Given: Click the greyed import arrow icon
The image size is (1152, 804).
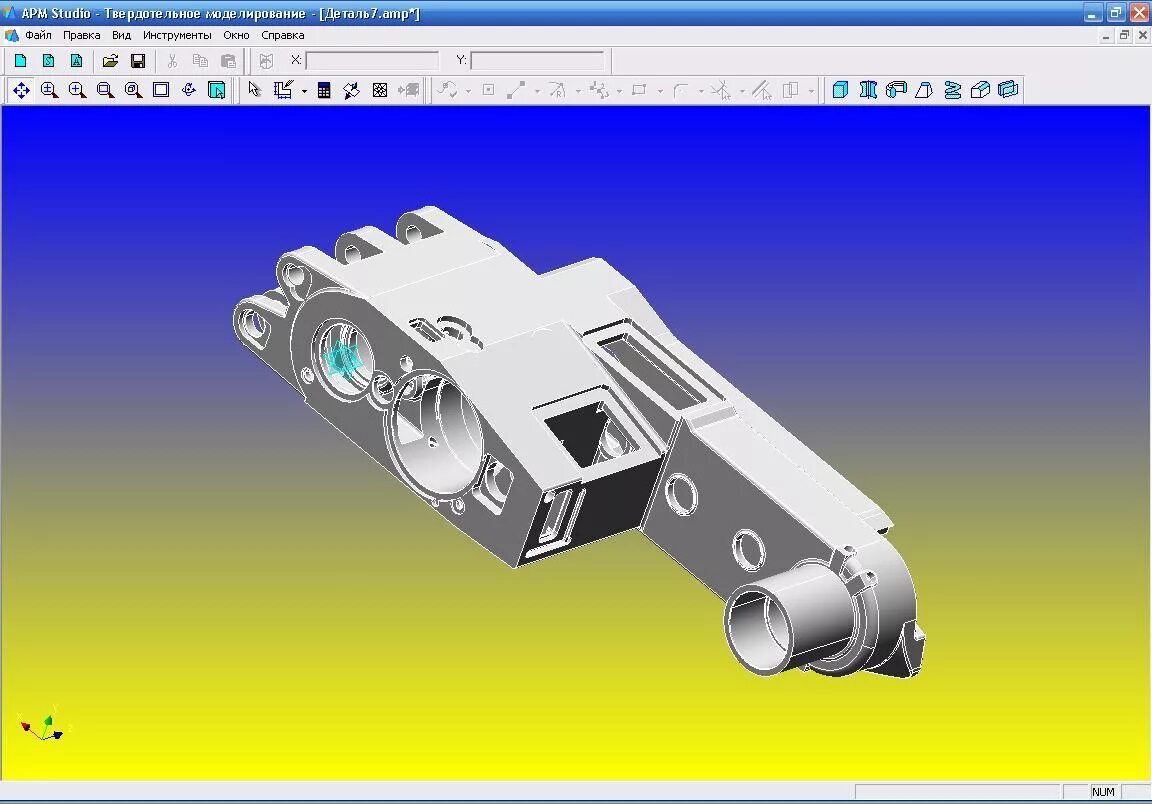Looking at the screenshot, I should click(408, 90).
